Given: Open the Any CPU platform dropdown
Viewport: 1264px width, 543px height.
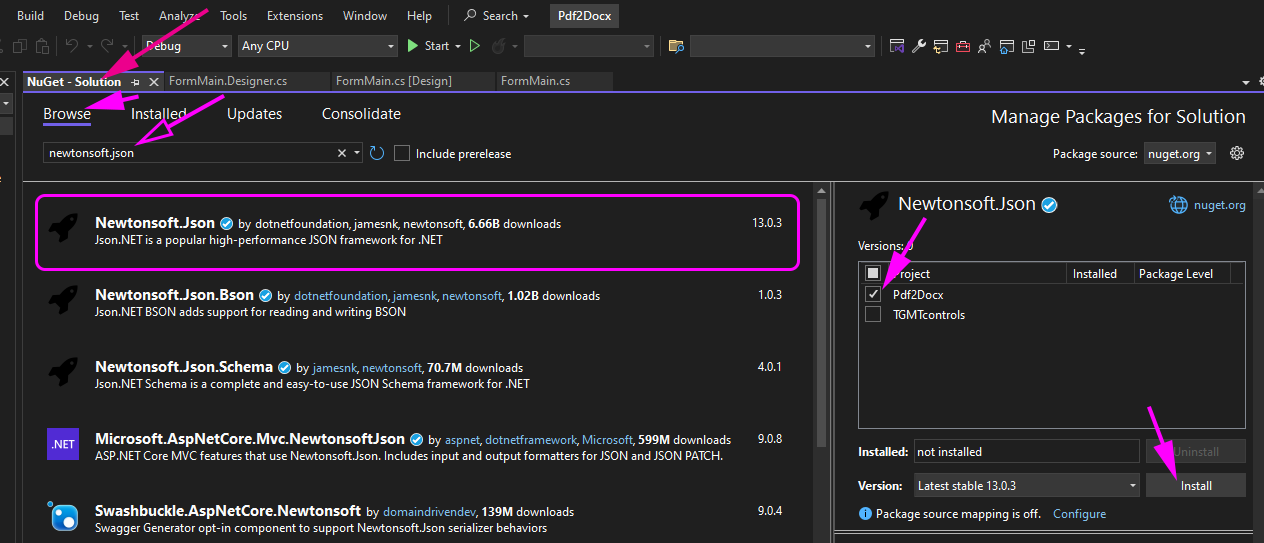Looking at the screenshot, I should coord(318,46).
